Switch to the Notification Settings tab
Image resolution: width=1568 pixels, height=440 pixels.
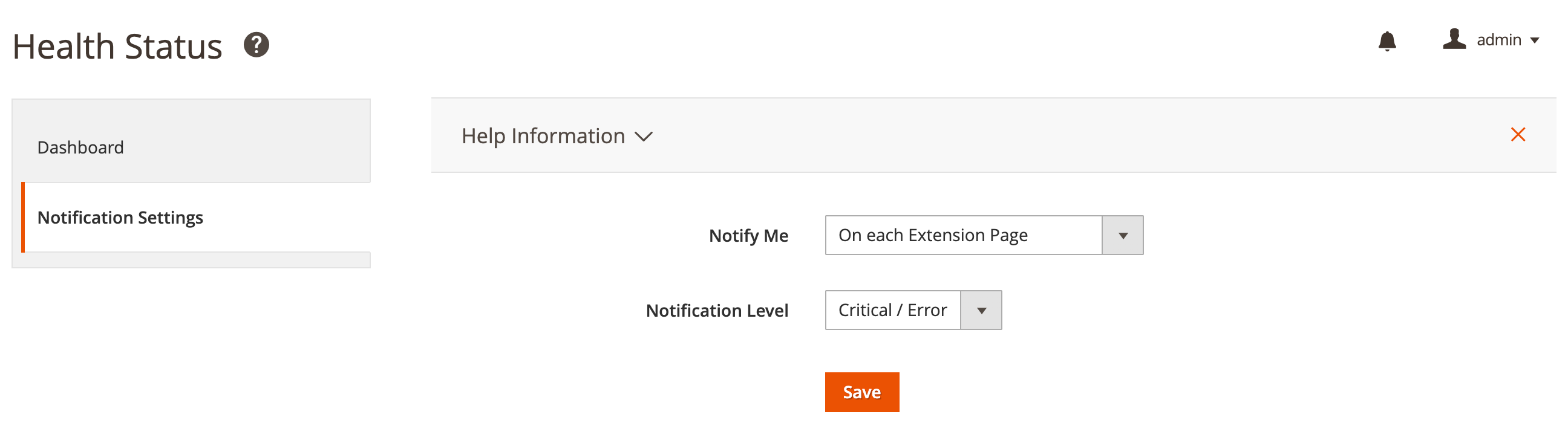point(120,218)
